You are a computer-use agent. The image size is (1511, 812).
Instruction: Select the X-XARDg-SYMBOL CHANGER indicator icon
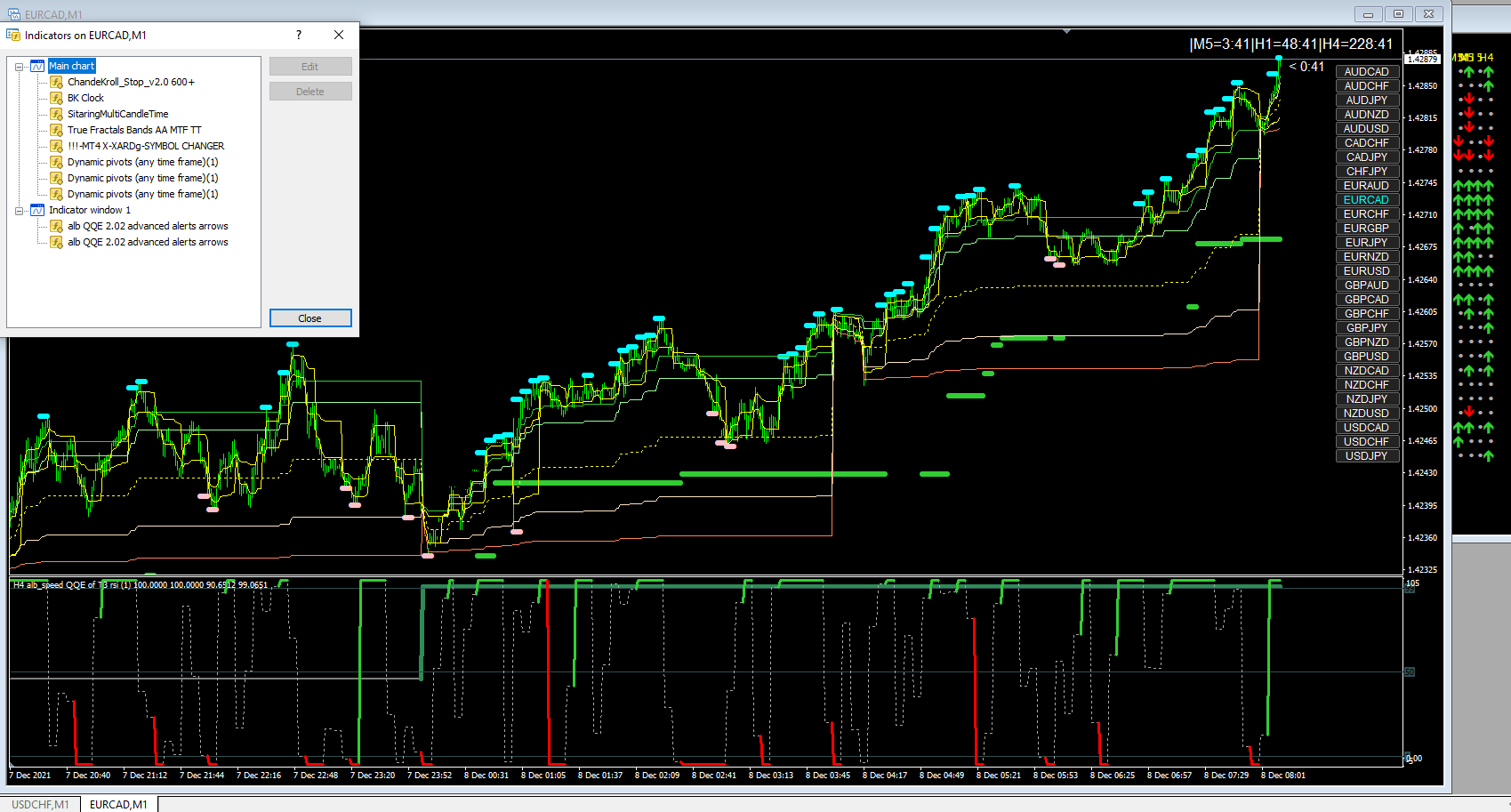point(56,146)
